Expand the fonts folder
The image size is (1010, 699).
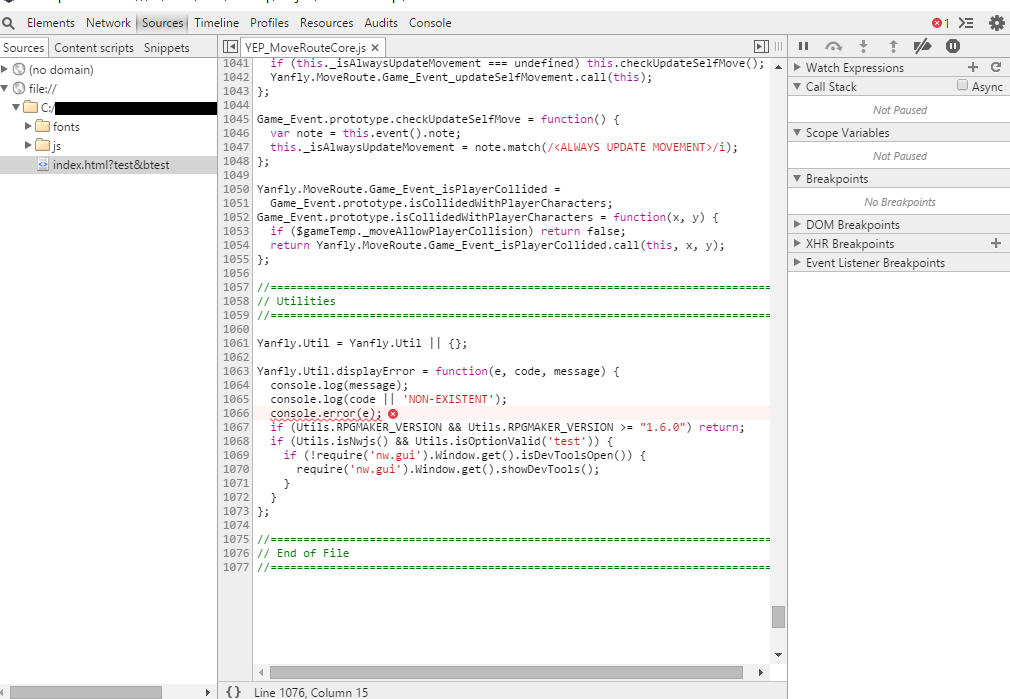point(28,126)
